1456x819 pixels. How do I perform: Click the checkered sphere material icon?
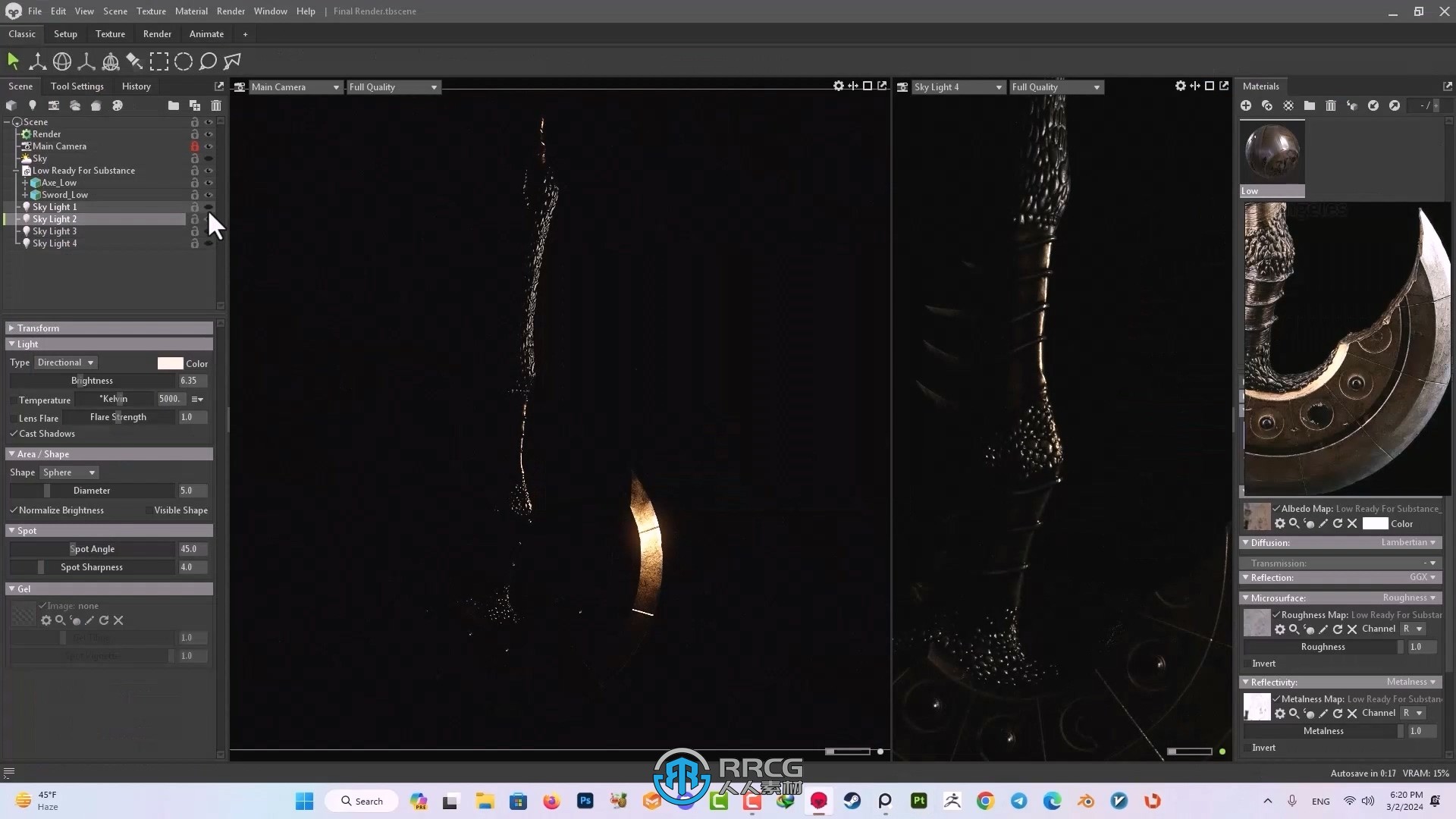coord(1288,105)
